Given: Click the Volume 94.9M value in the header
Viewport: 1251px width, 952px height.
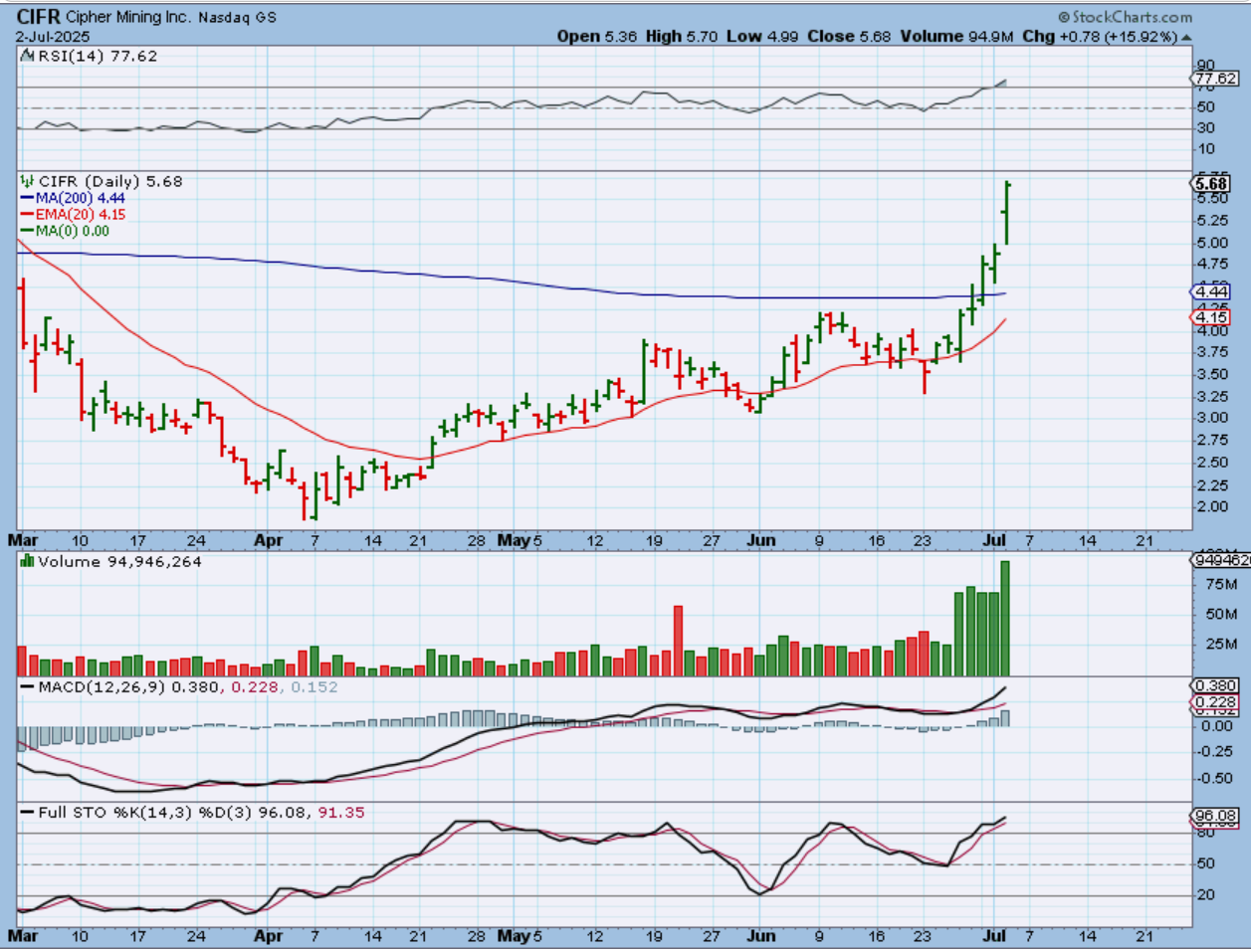Looking at the screenshot, I should [x=957, y=37].
